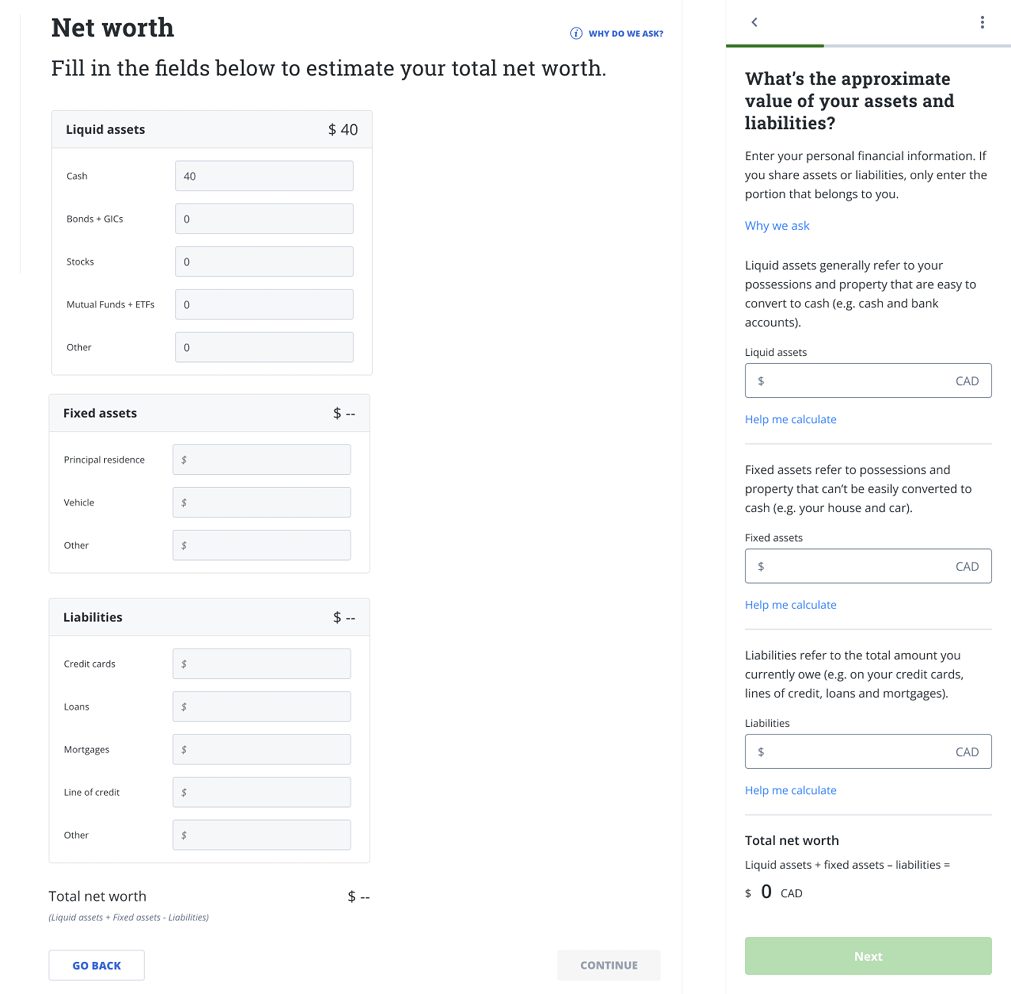The image size is (1011, 994).
Task: Select the Mutual Funds + ETFs field
Action: [263, 304]
